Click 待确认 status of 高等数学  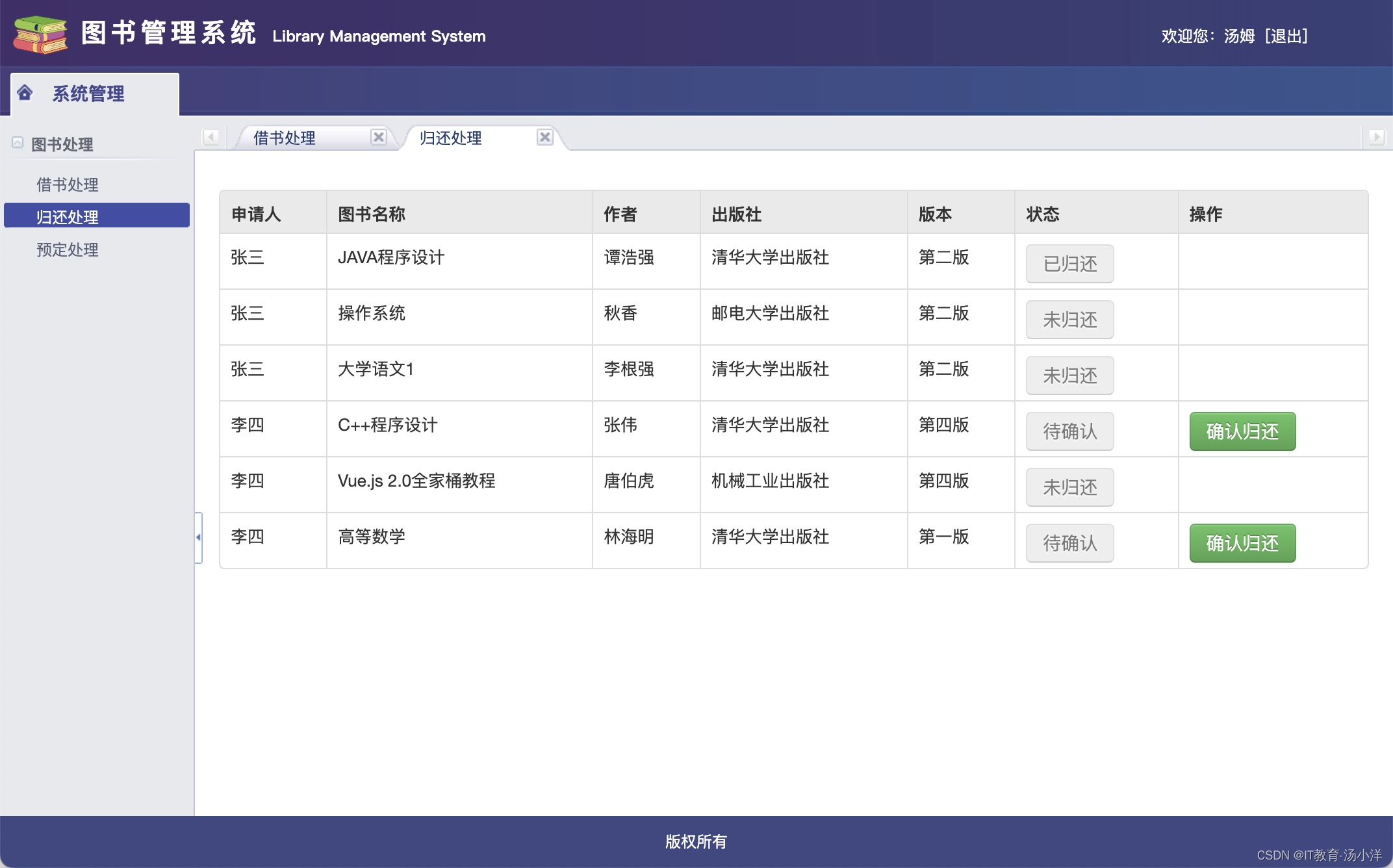(x=1069, y=543)
